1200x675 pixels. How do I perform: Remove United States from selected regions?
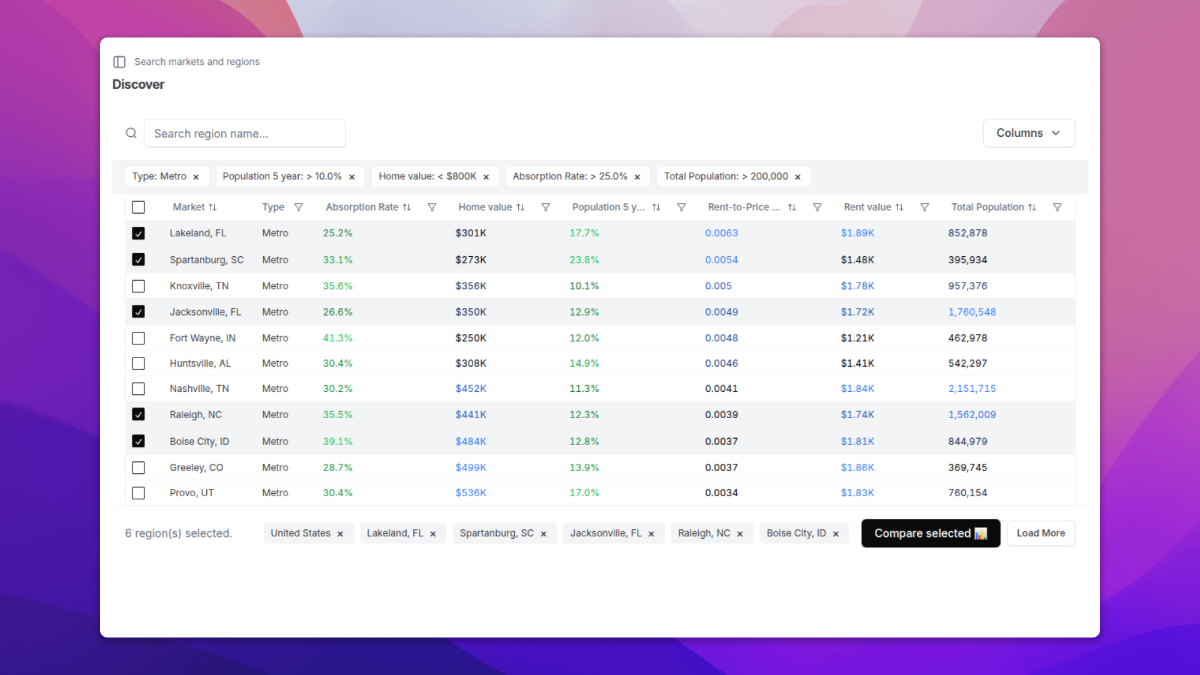(340, 534)
